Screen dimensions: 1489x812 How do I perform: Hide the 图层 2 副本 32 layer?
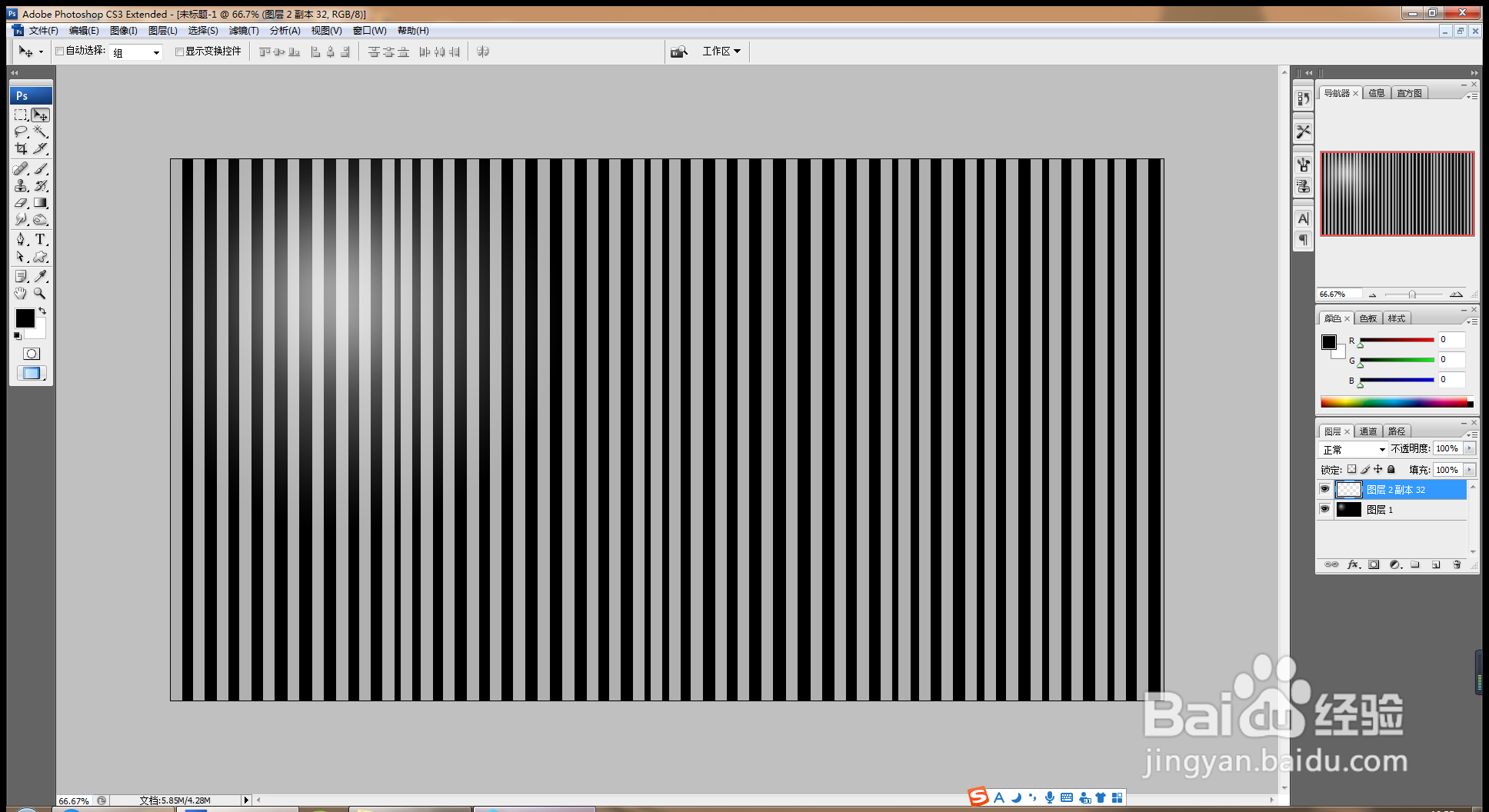pyautogui.click(x=1324, y=489)
